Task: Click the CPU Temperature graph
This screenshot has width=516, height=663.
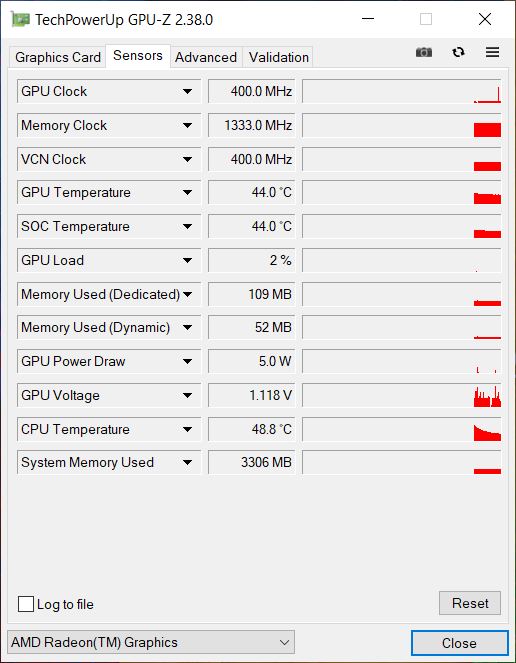Action: point(402,429)
